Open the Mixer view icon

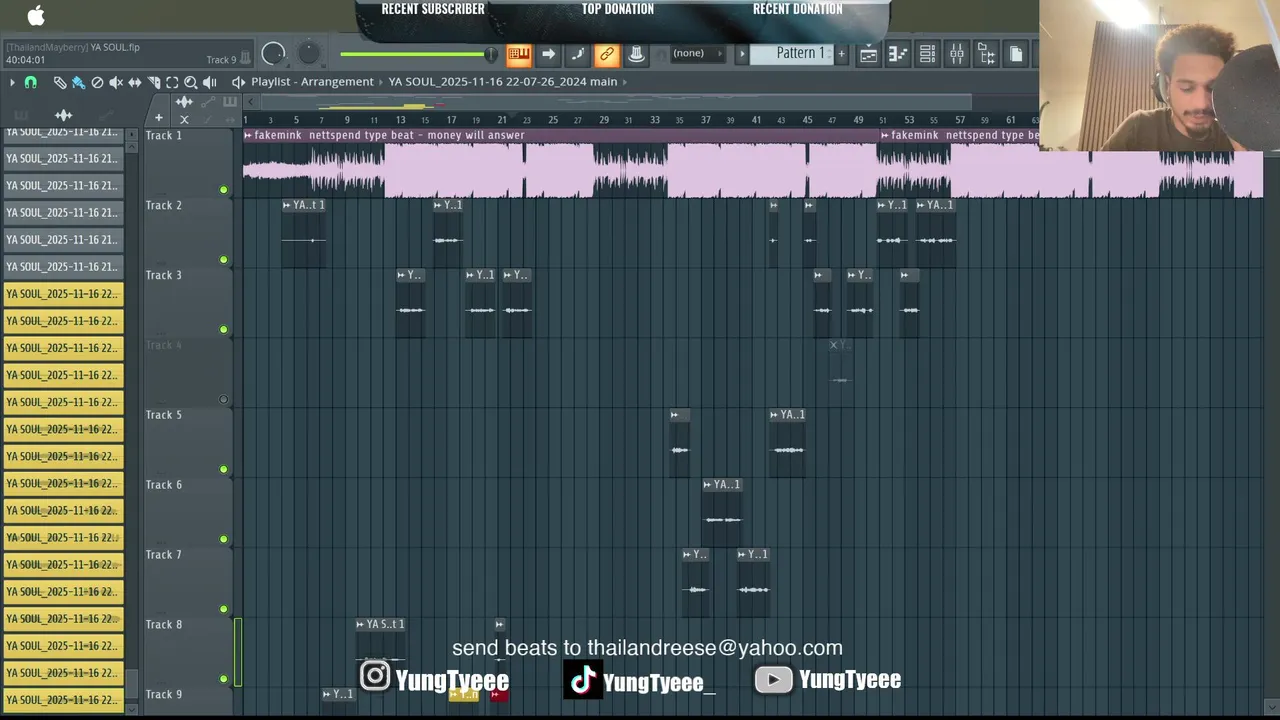click(957, 54)
